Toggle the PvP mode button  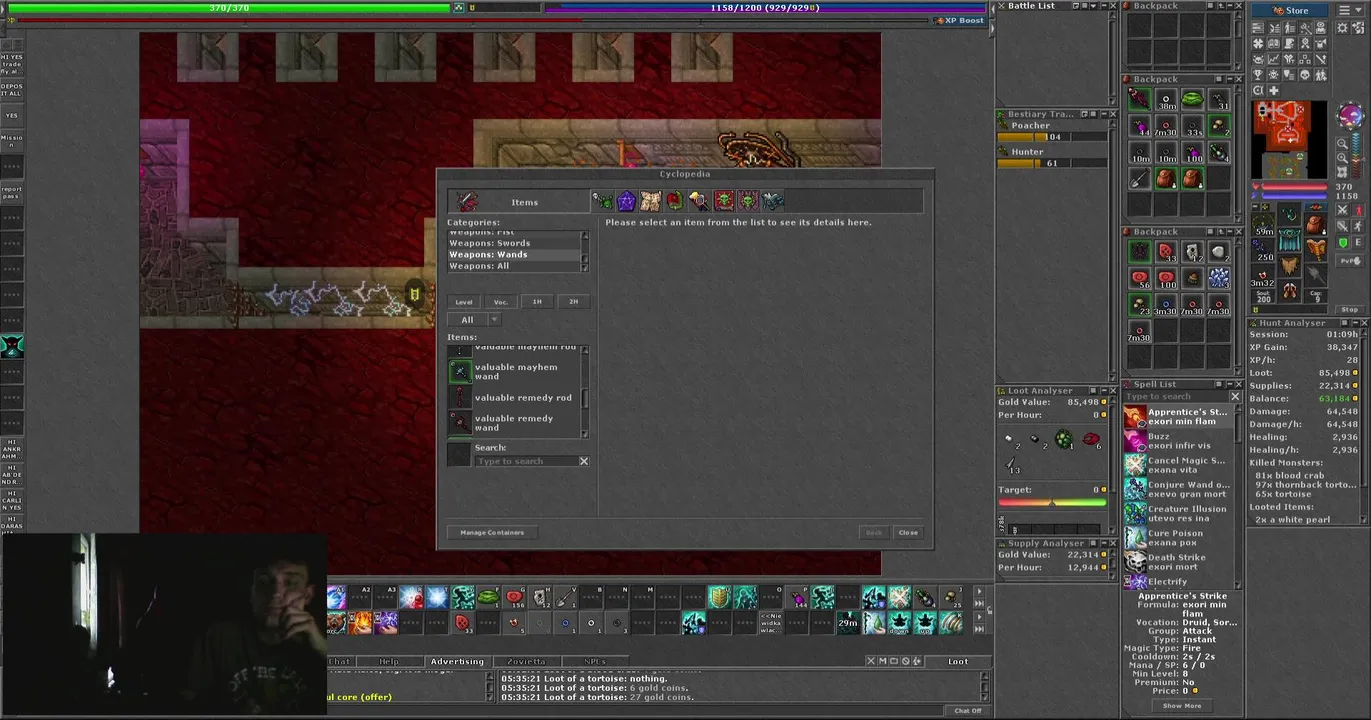(x=1349, y=259)
